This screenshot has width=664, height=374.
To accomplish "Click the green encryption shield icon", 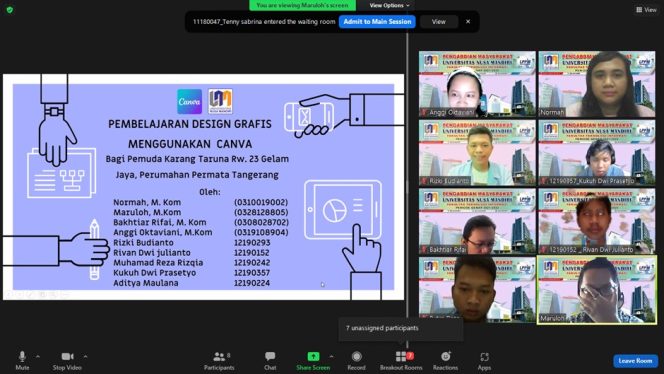I will pyautogui.click(x=10, y=10).
